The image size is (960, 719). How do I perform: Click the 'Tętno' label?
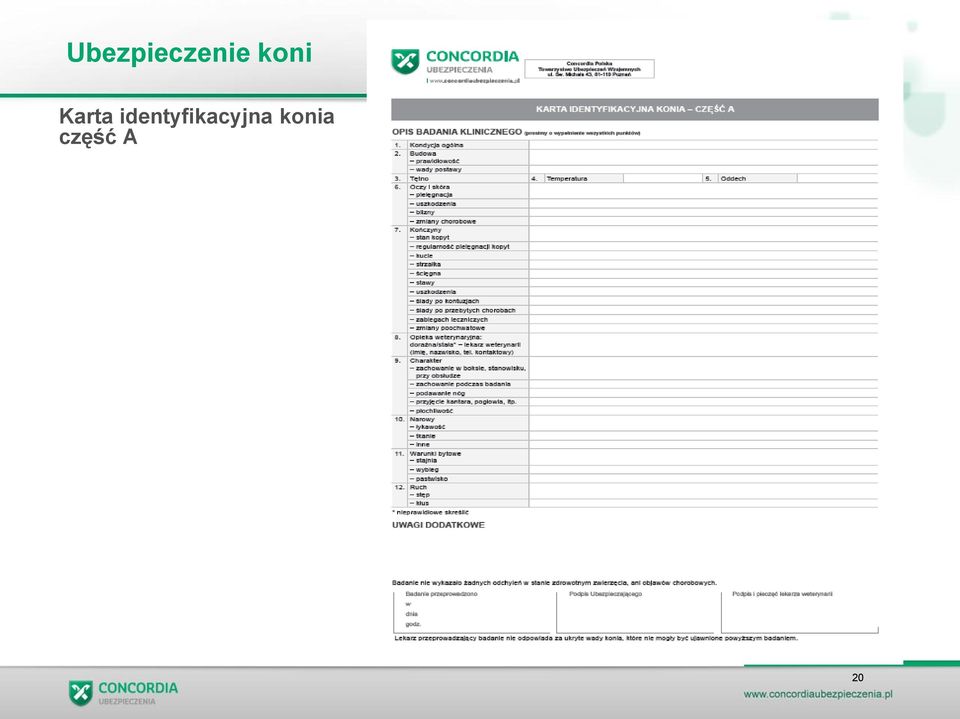[419, 179]
